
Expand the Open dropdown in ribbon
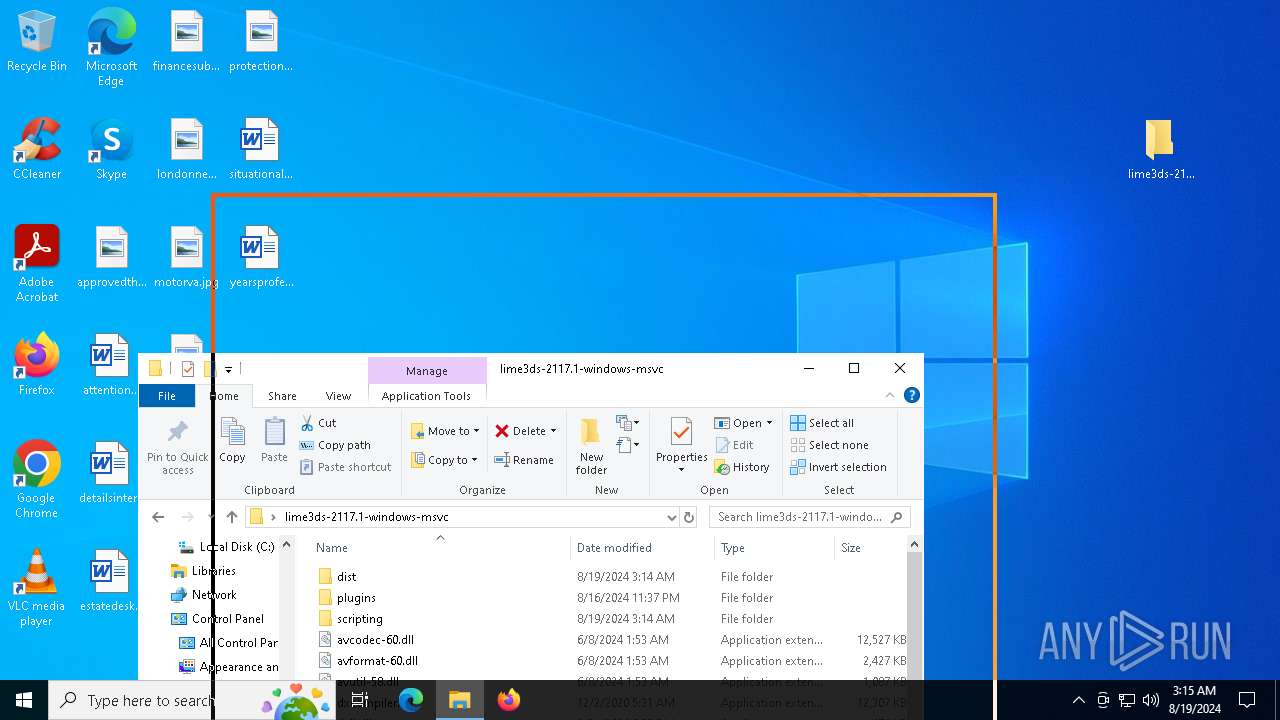pyautogui.click(x=769, y=423)
